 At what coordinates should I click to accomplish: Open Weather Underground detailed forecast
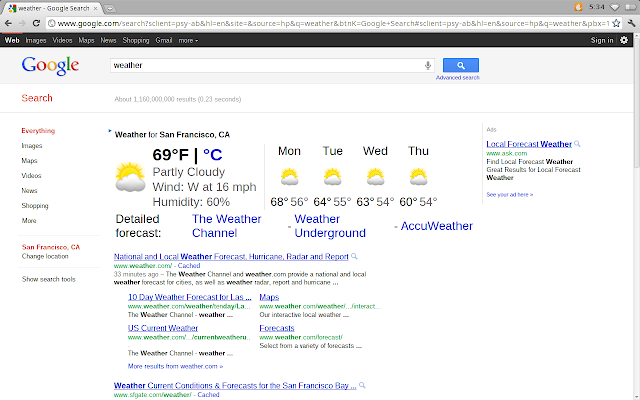click(x=330, y=226)
